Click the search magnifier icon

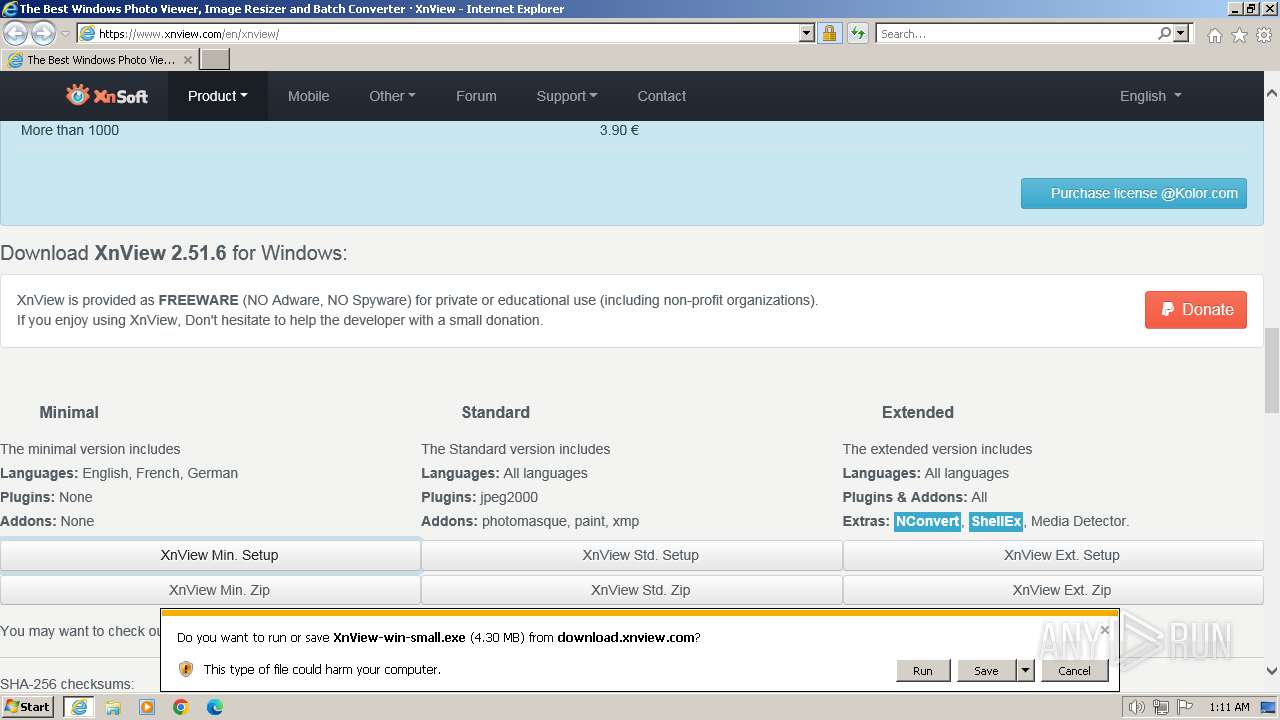[1164, 33]
